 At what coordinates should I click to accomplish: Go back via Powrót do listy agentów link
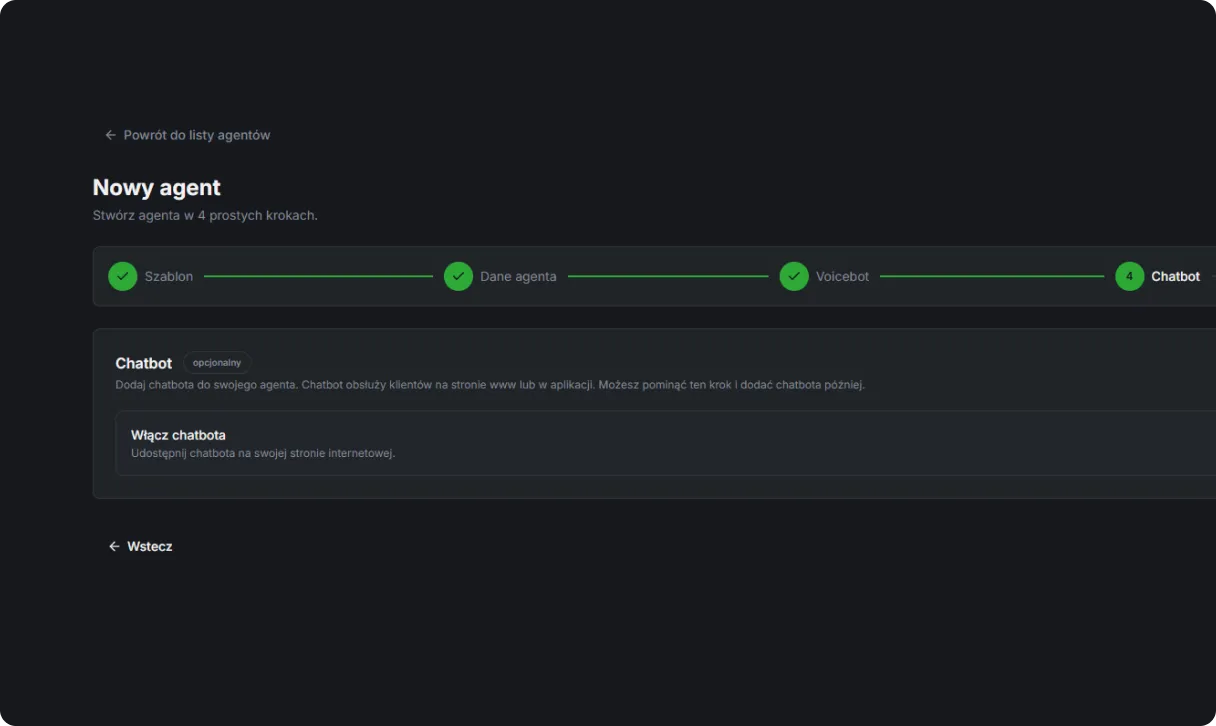(187, 135)
